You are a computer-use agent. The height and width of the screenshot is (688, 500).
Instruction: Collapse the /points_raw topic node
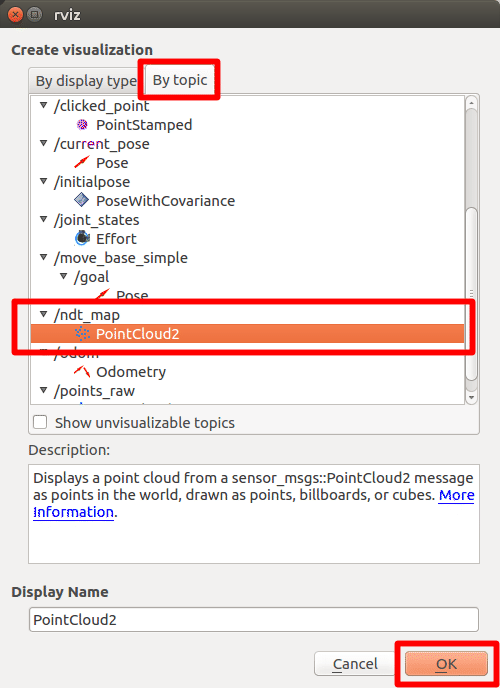point(43,390)
